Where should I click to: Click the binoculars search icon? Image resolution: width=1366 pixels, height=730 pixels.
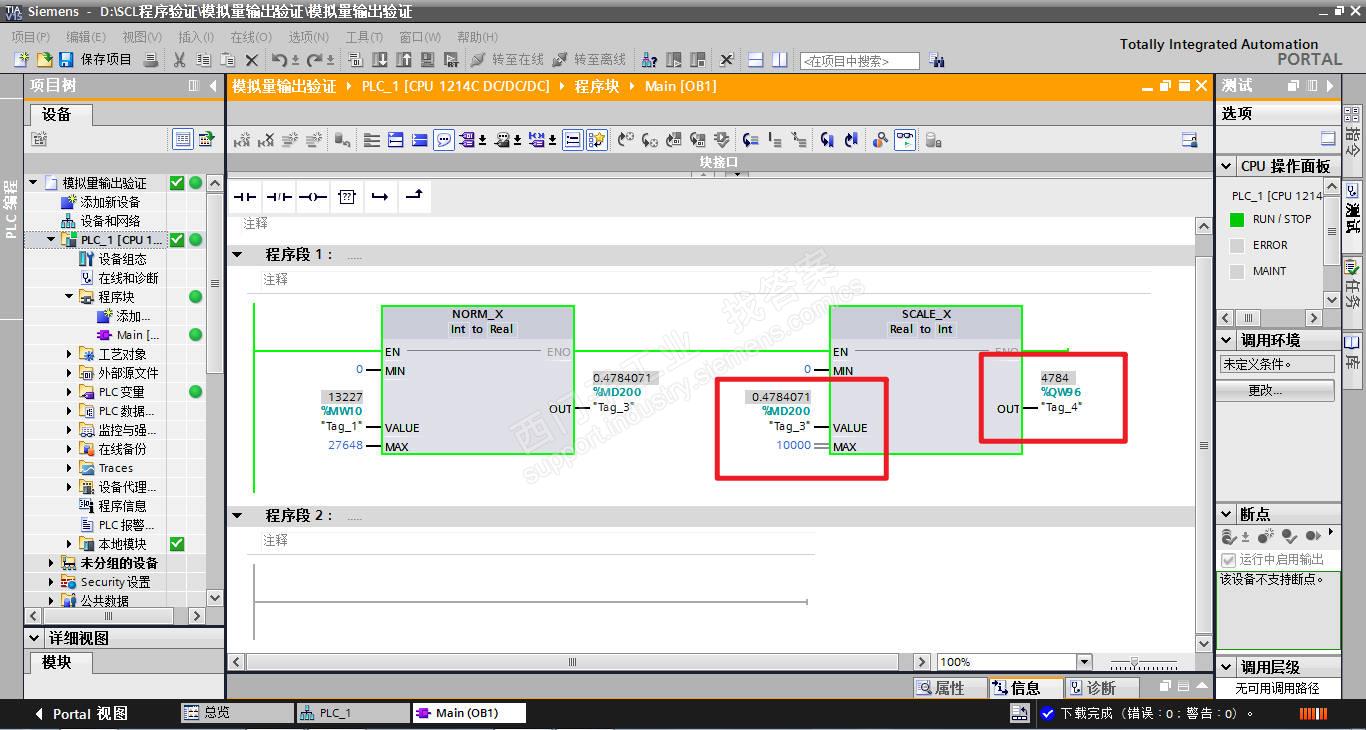tap(937, 60)
